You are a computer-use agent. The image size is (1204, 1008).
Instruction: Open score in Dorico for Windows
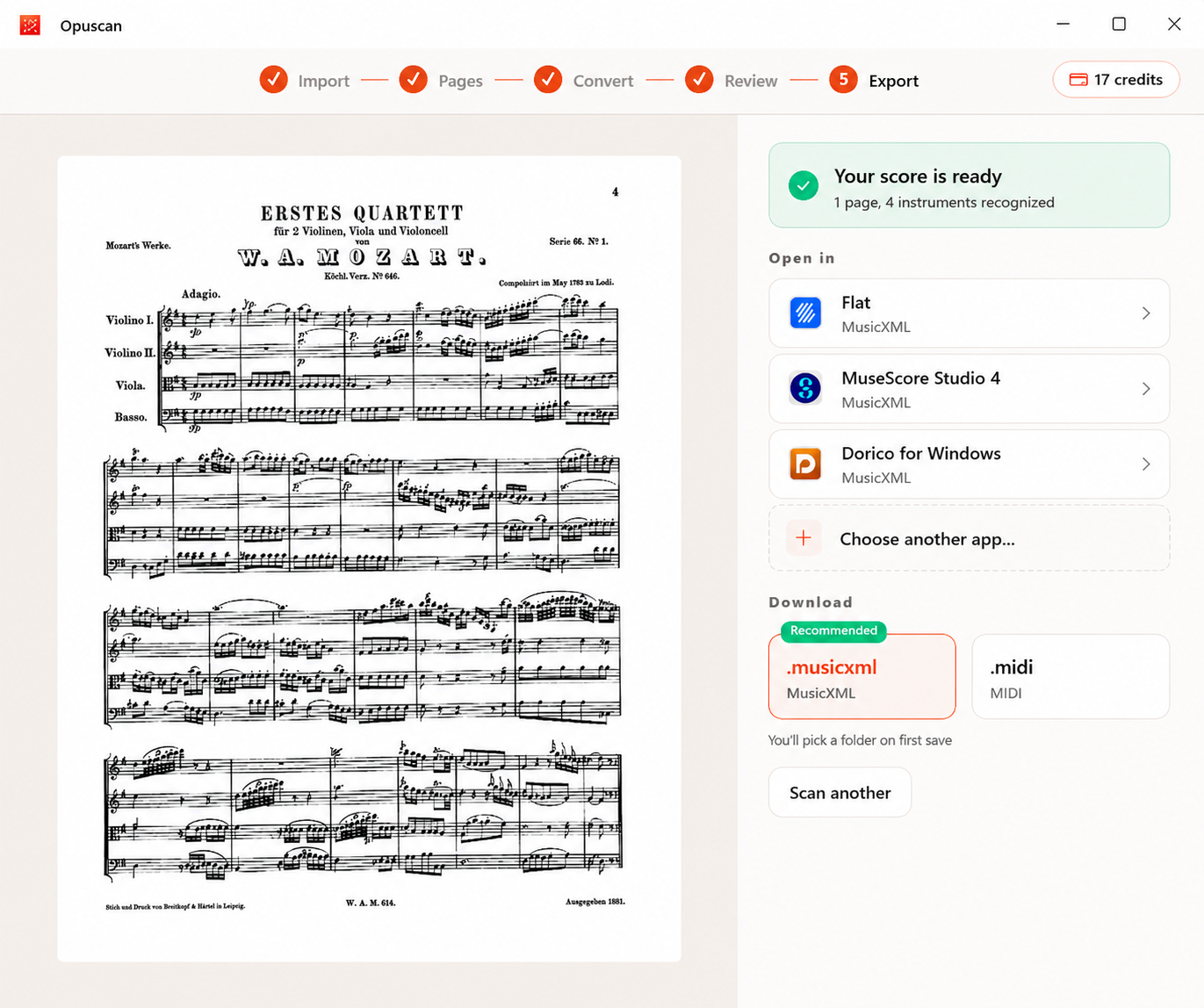[x=970, y=464]
